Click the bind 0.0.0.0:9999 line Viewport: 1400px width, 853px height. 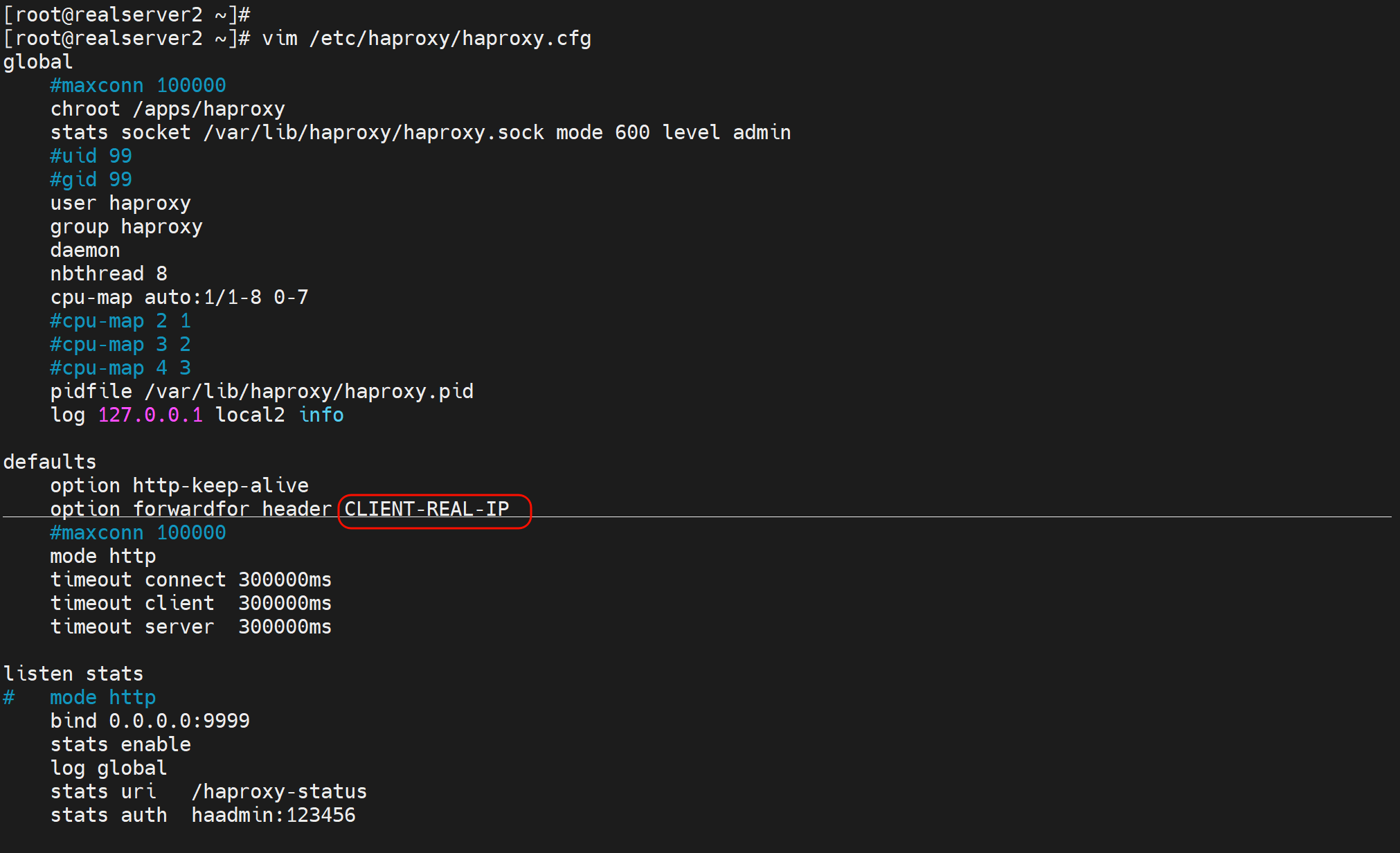[150, 721]
